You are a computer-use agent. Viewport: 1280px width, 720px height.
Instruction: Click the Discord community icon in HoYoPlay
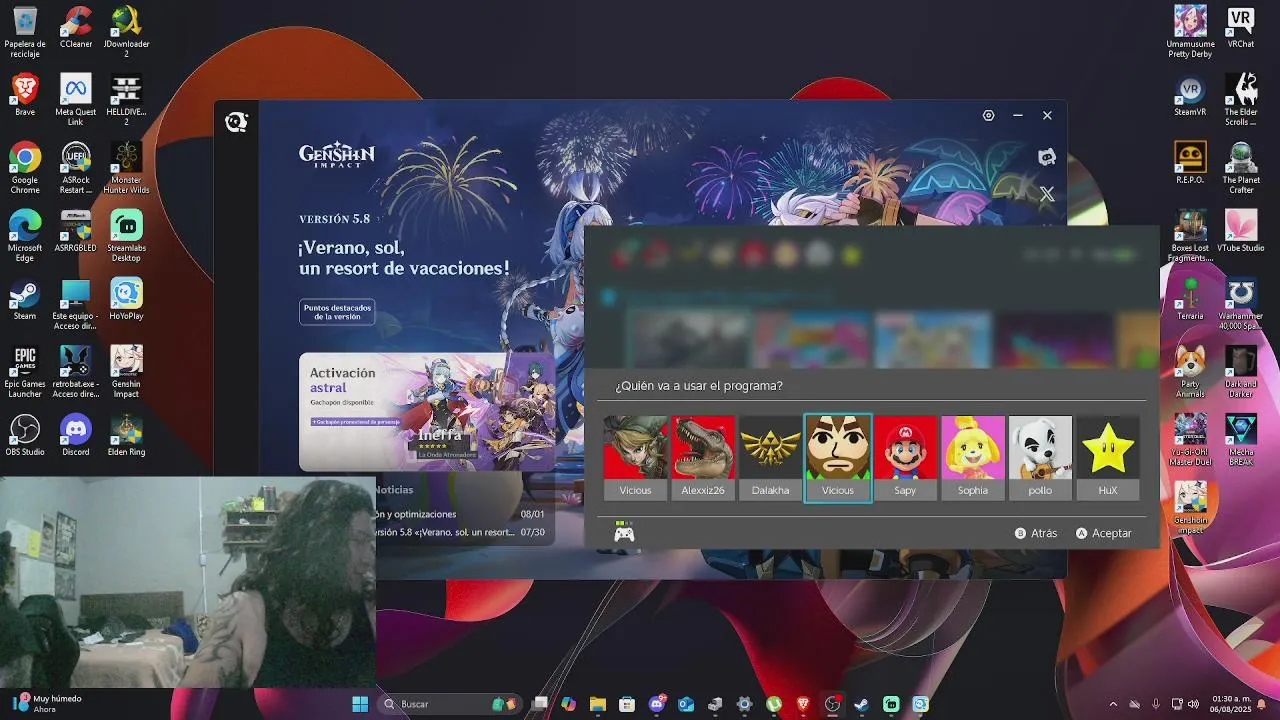[x=1047, y=157]
